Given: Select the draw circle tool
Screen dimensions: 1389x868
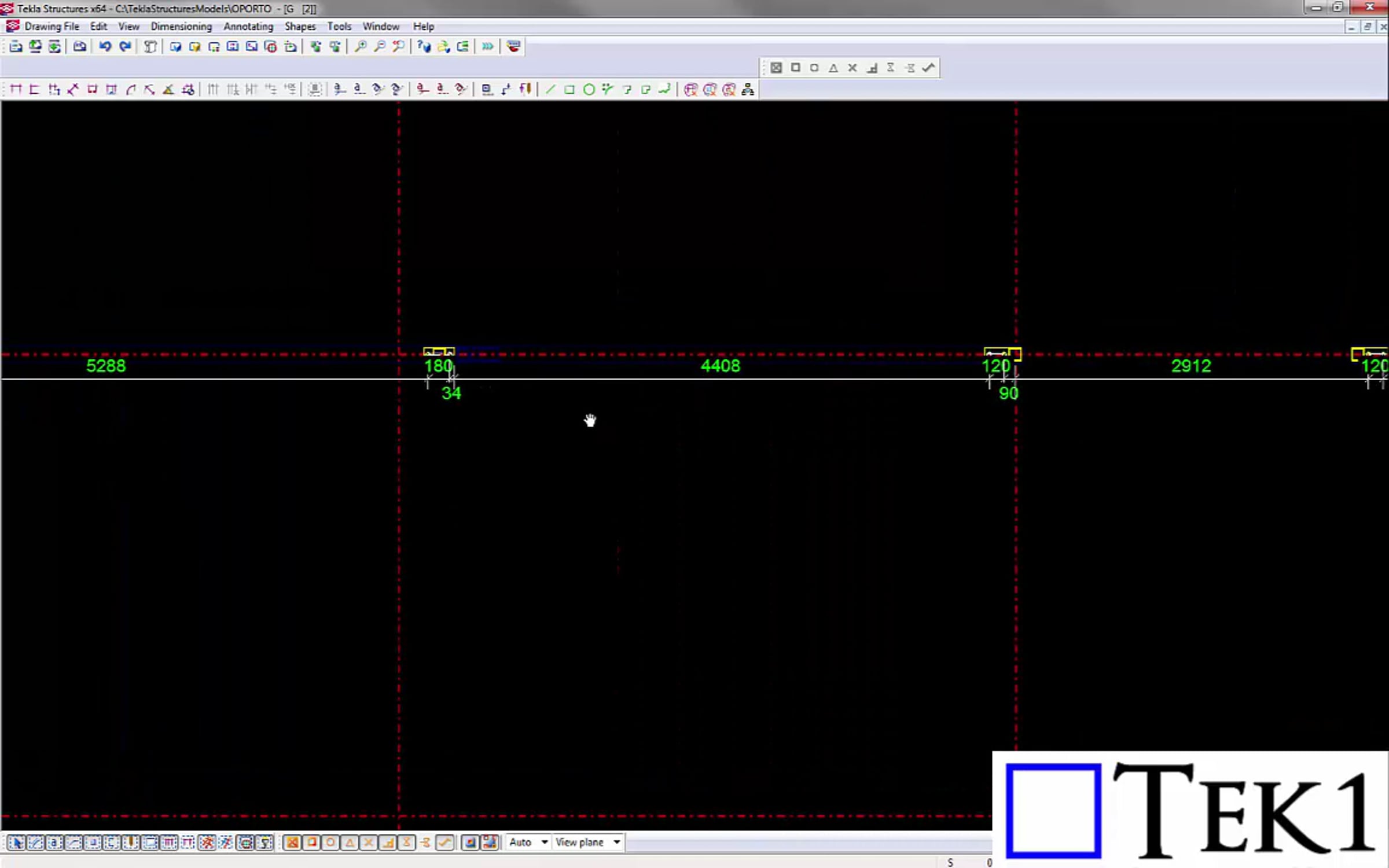Looking at the screenshot, I should 589,89.
